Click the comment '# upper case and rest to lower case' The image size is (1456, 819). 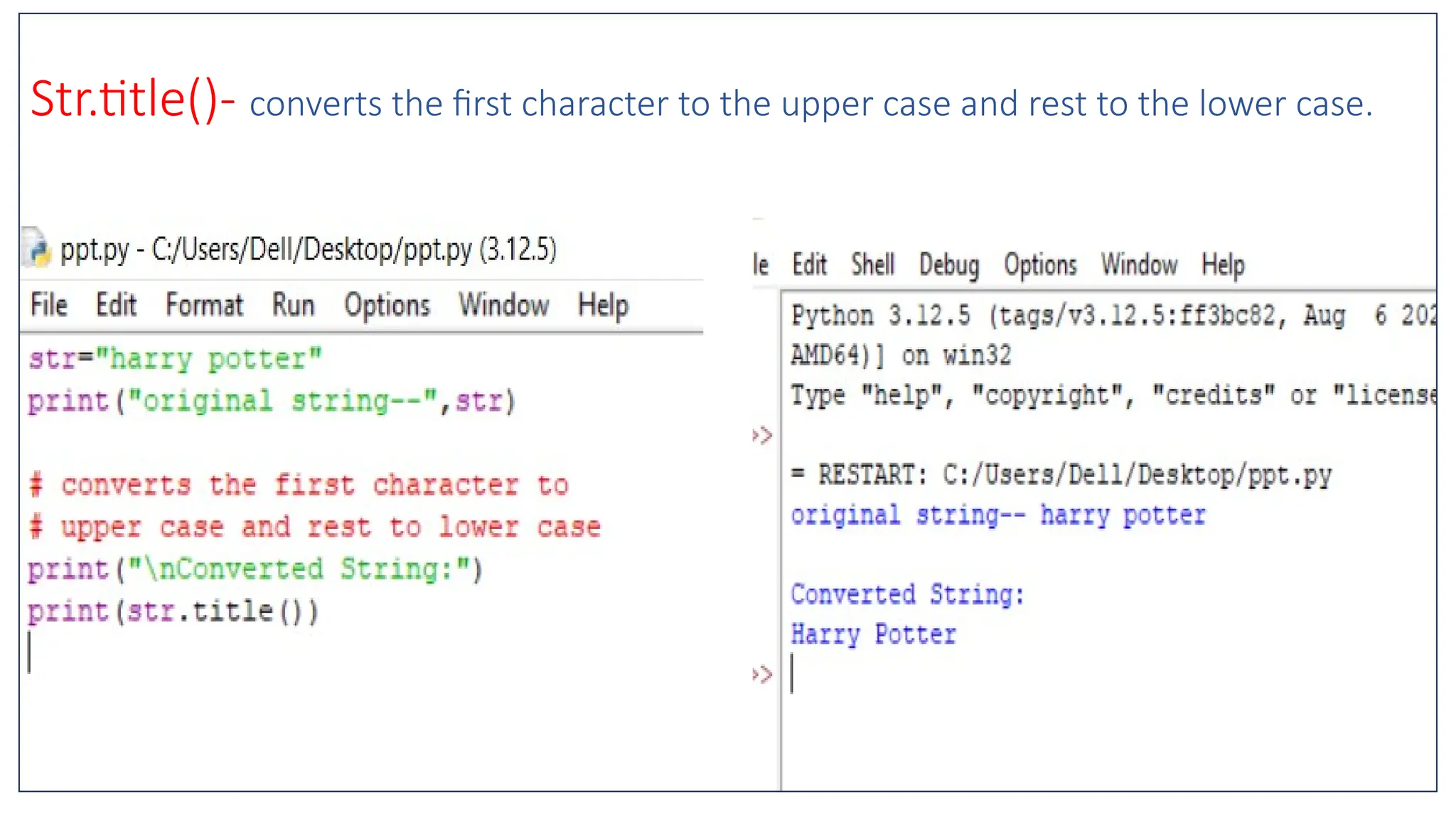point(315,528)
